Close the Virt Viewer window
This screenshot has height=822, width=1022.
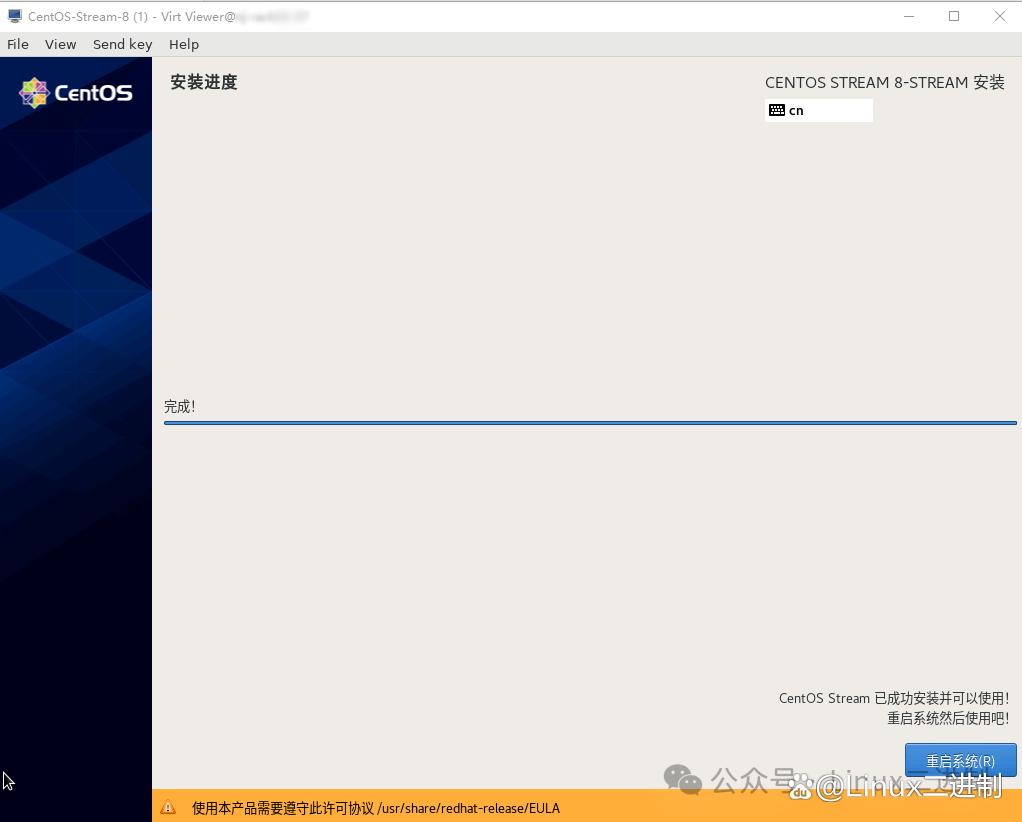(1000, 16)
